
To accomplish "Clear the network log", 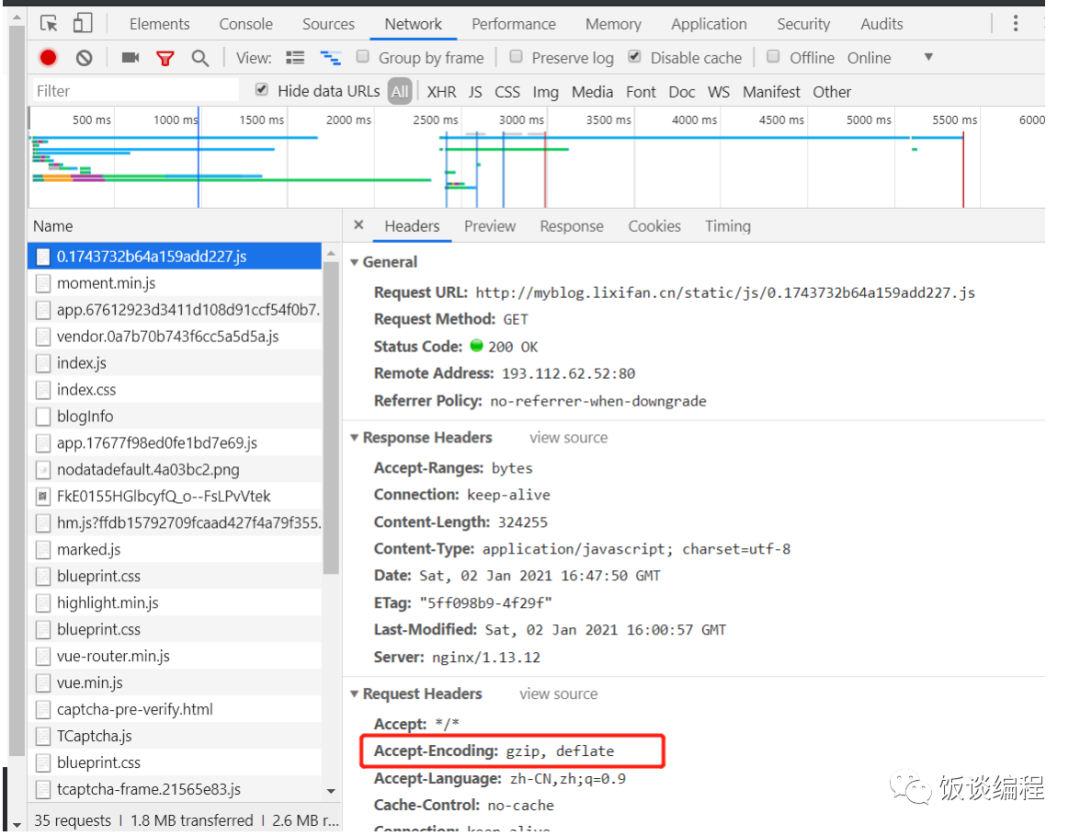I will point(84,58).
